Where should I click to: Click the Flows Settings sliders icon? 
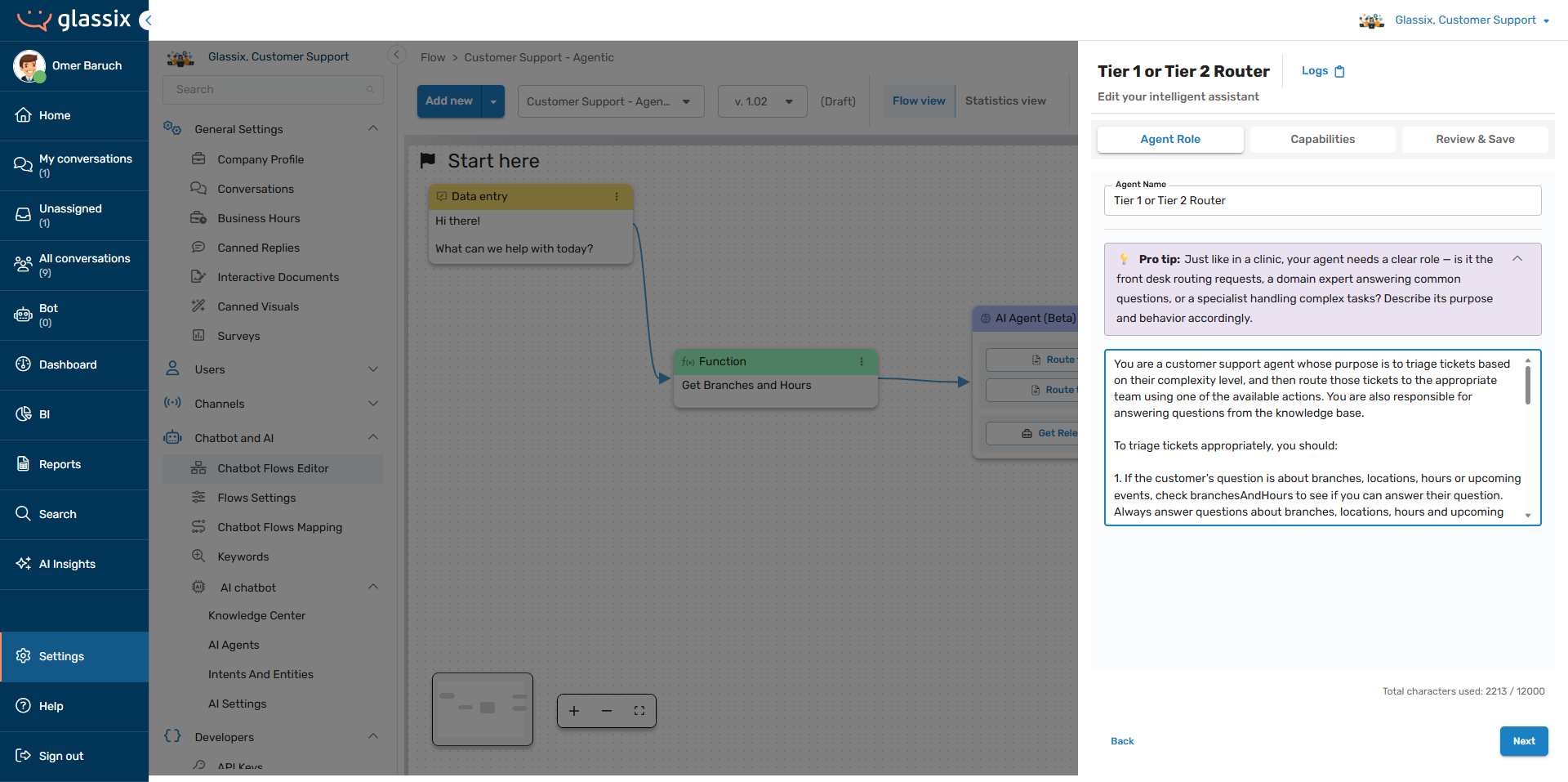(x=198, y=498)
